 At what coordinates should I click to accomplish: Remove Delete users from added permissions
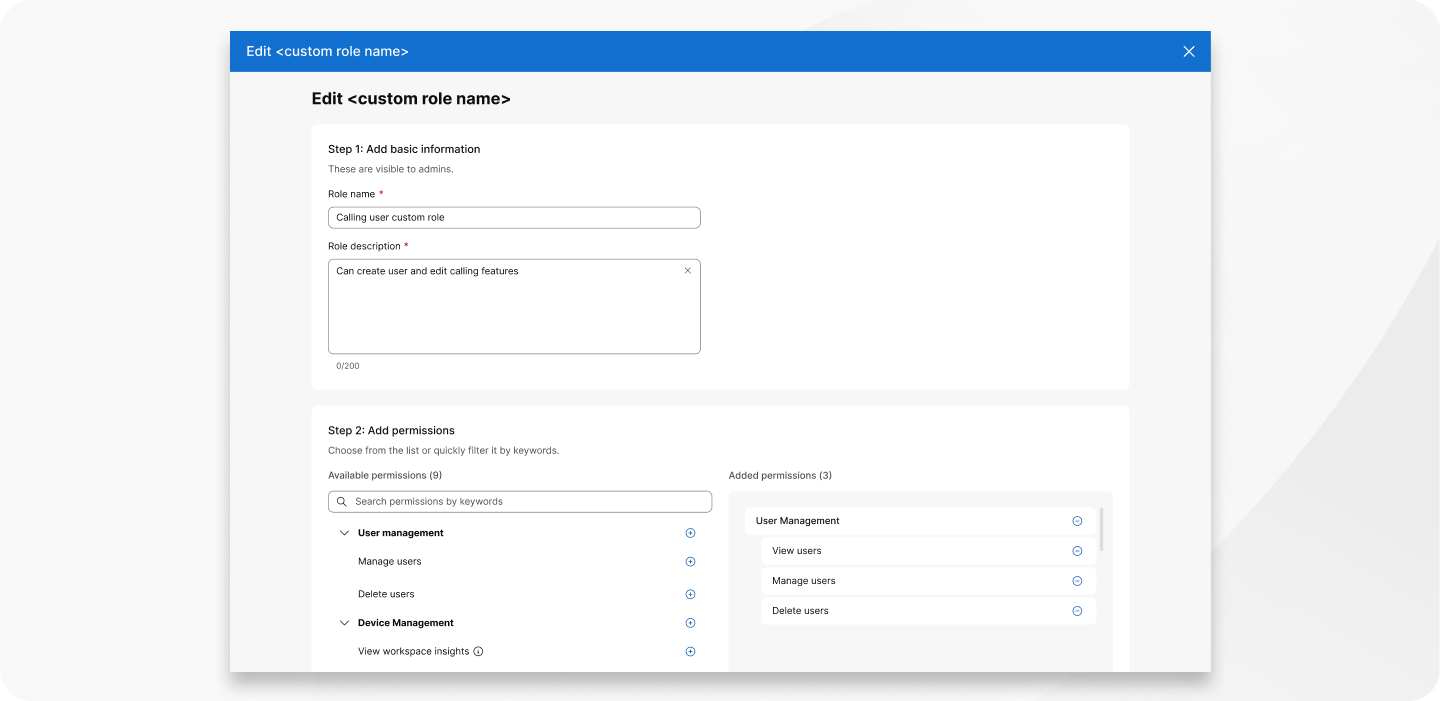tap(1077, 611)
